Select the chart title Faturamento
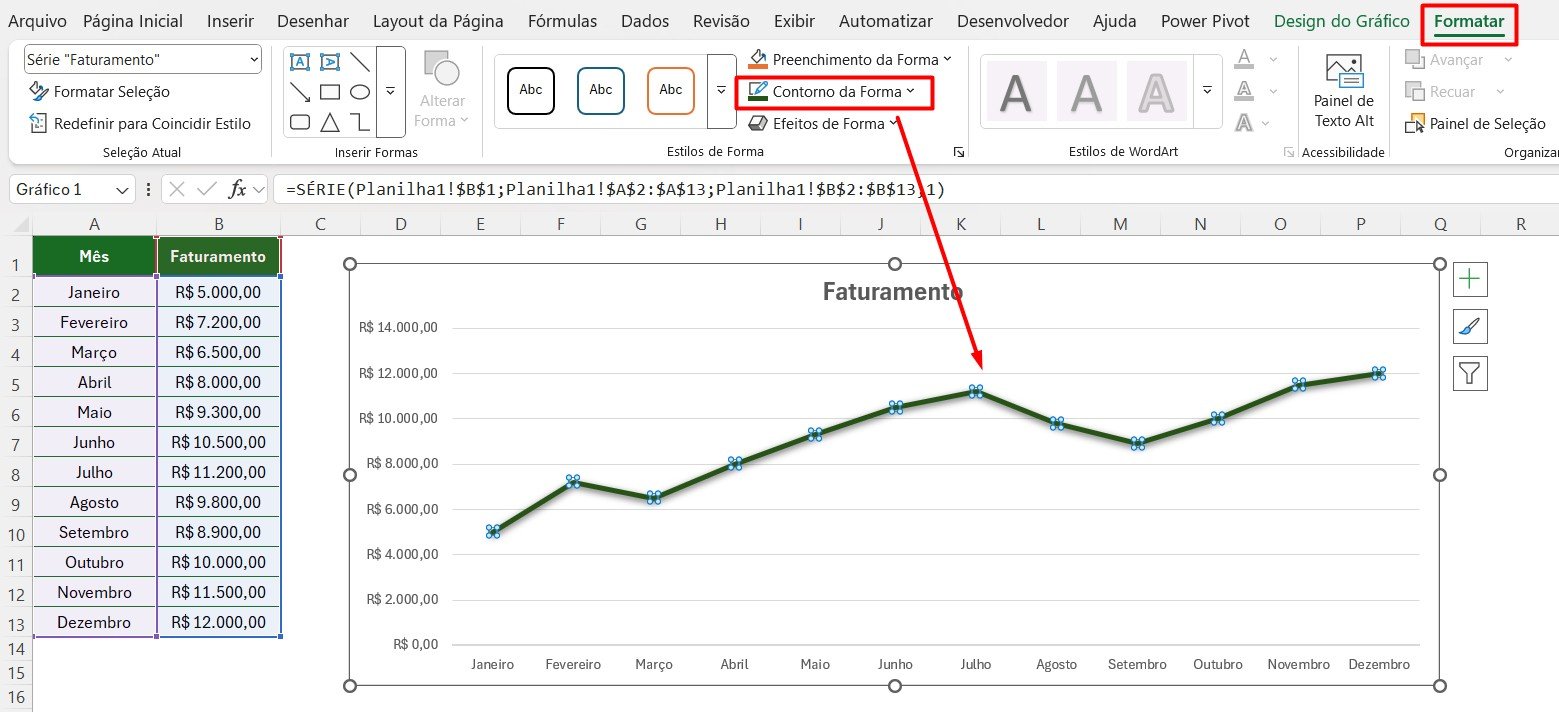Viewport: 1559px width, 712px height. pyautogui.click(x=893, y=291)
